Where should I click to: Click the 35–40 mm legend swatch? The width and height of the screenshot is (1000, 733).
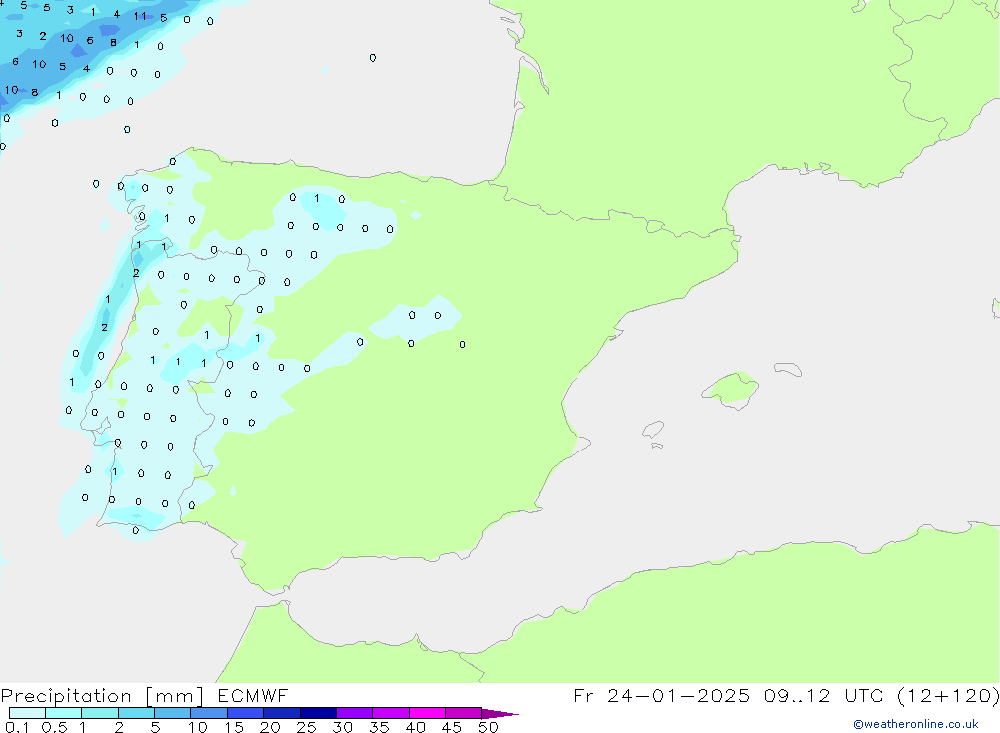coord(391,713)
